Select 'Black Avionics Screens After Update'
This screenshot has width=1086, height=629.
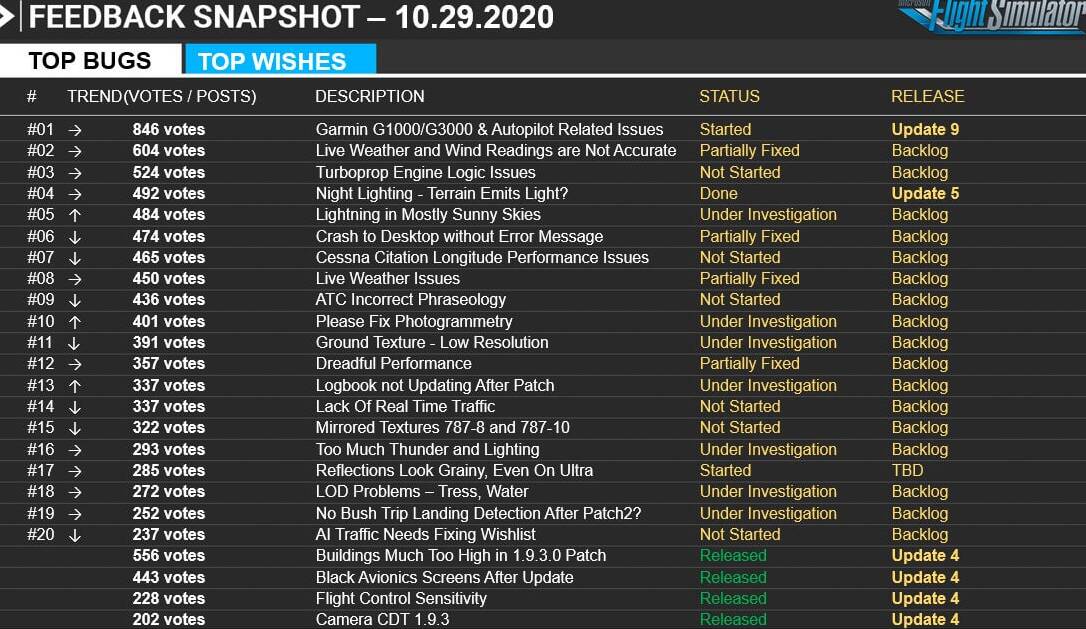click(x=445, y=578)
